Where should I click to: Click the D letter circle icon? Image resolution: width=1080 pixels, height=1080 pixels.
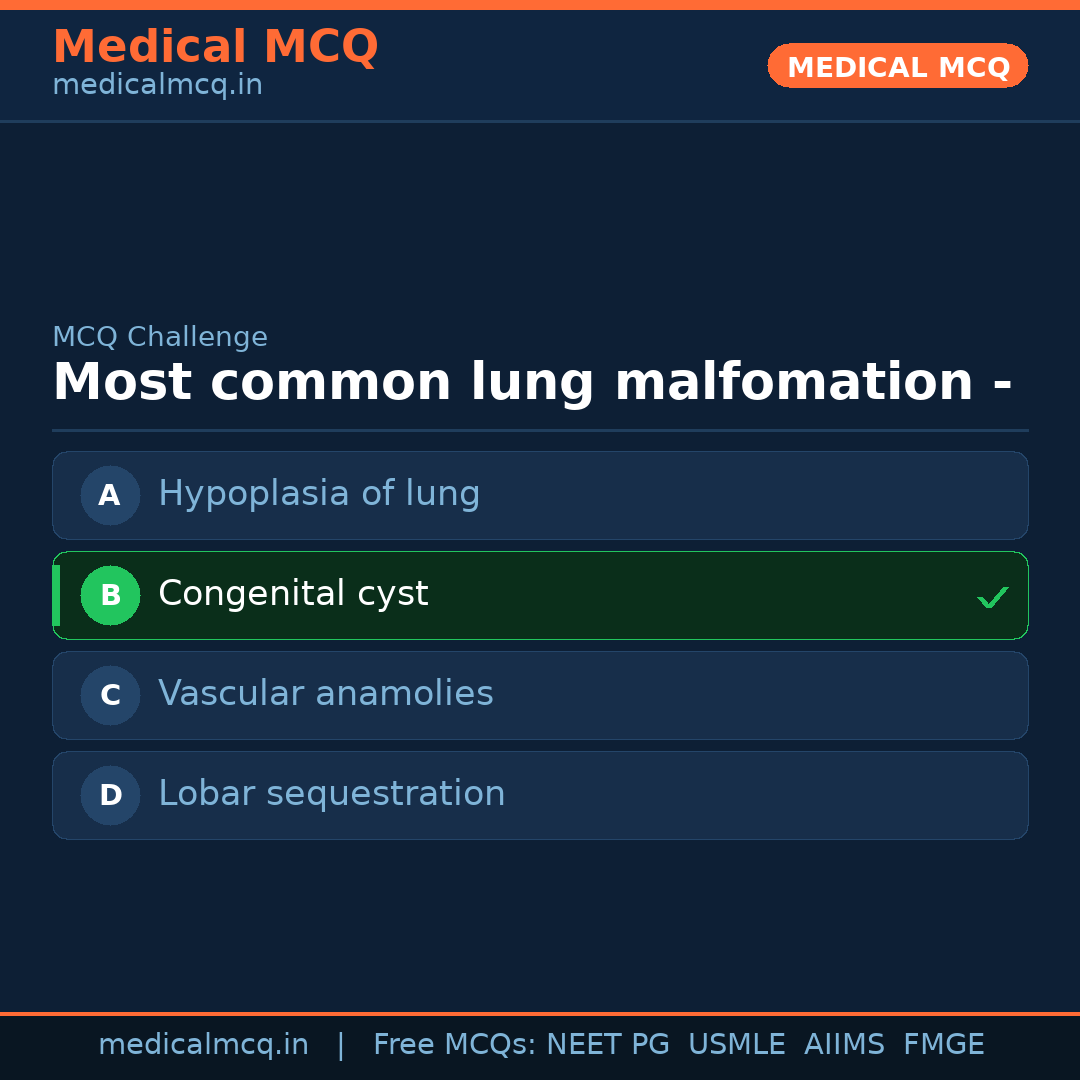(x=110, y=795)
